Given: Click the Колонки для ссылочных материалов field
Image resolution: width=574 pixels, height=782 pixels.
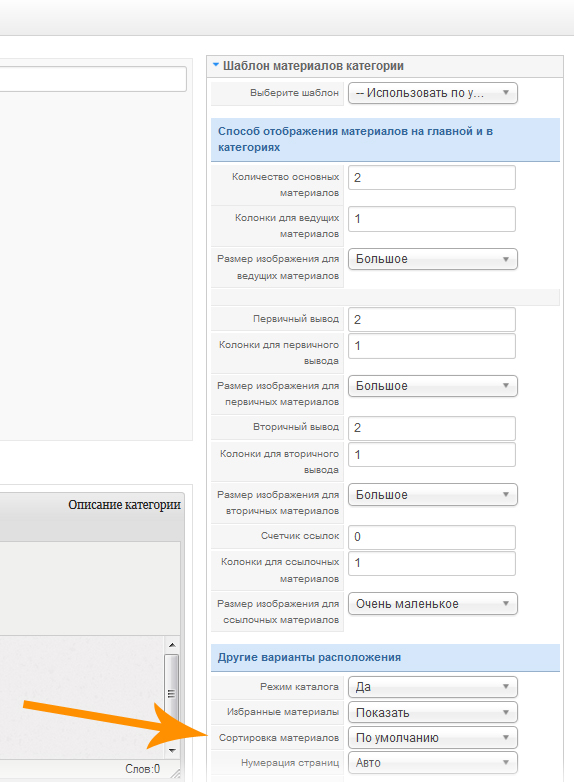Looking at the screenshot, I should coord(432,563).
